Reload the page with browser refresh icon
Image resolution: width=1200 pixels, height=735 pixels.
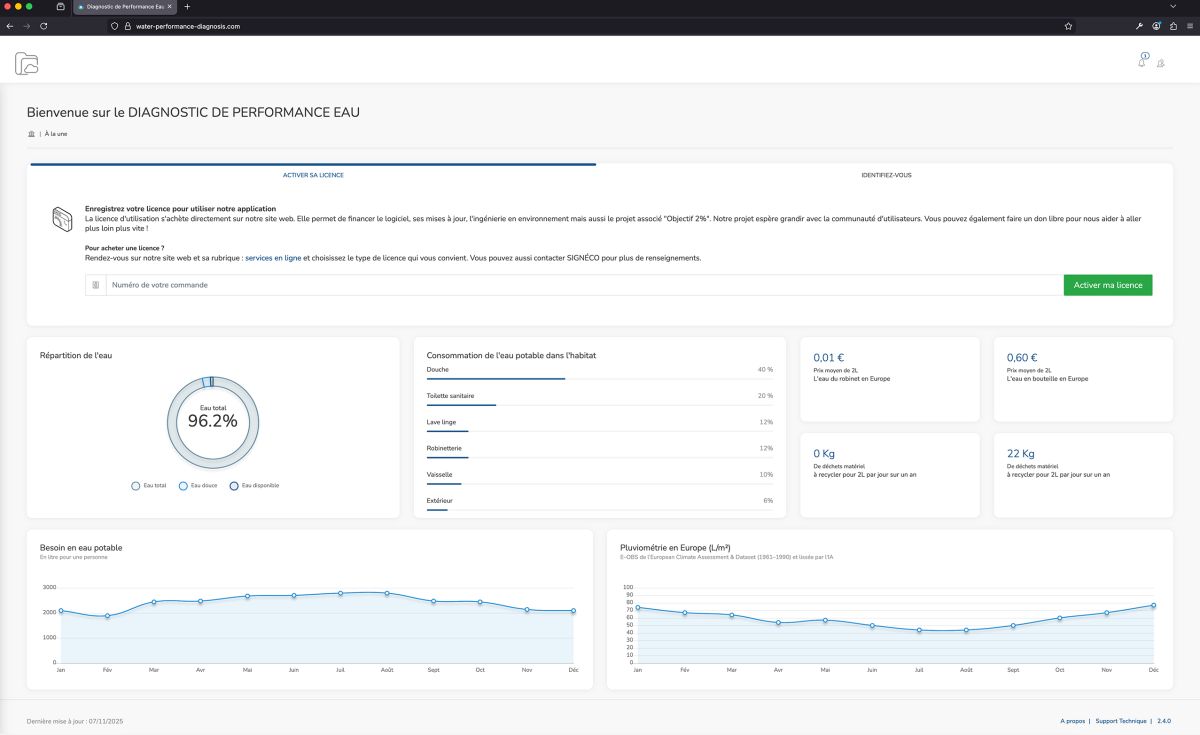click(44, 26)
